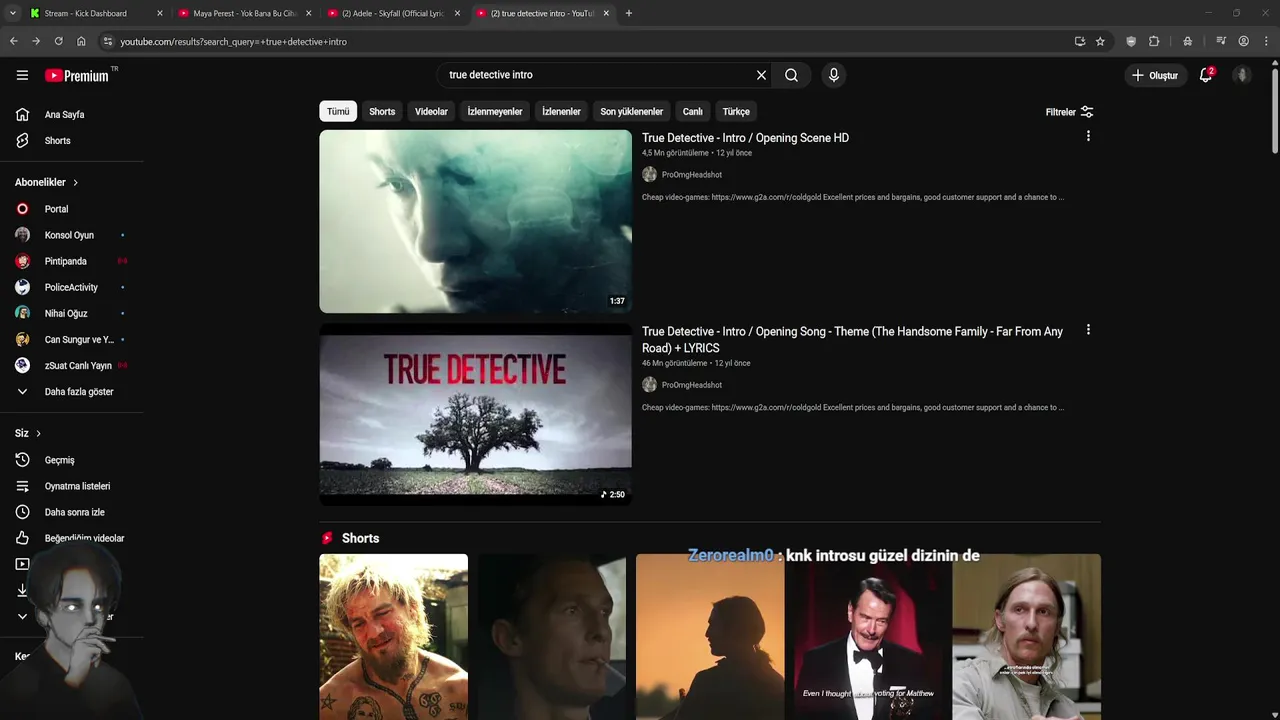
Task: Click the Oynatma listeleri playlist icon
Action: point(22,486)
